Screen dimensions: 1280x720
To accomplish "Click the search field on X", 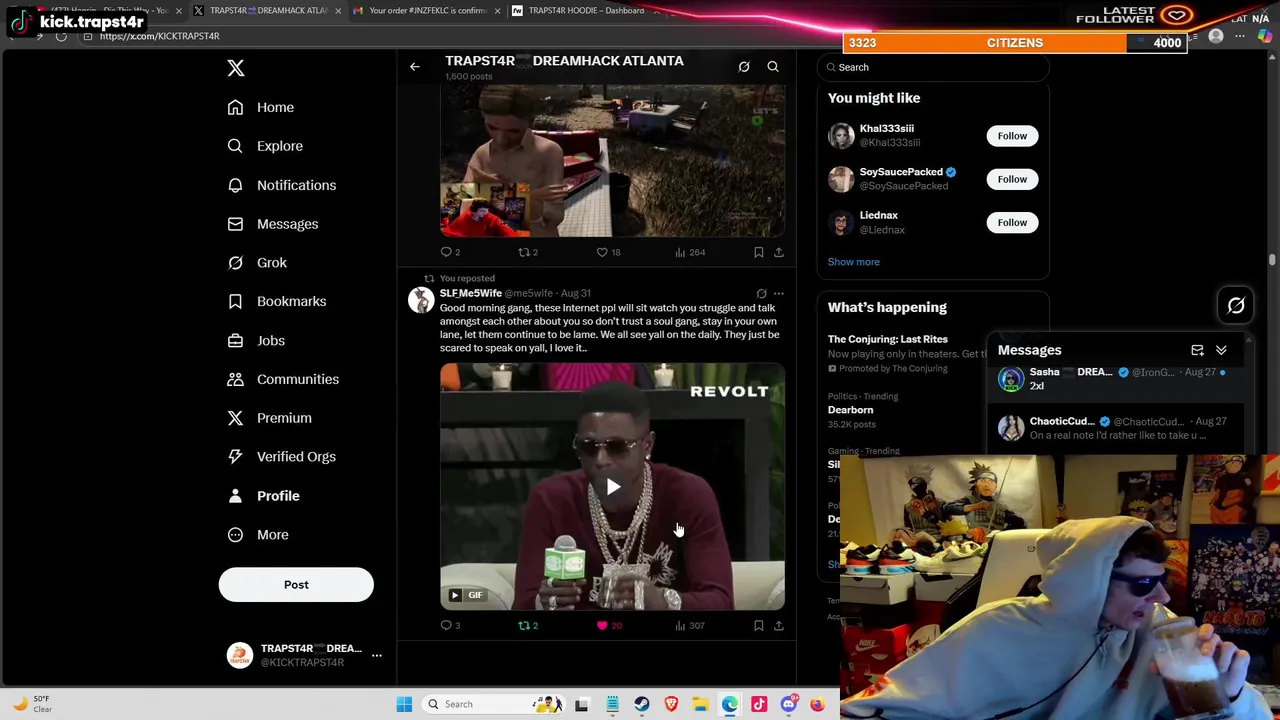I will point(933,67).
